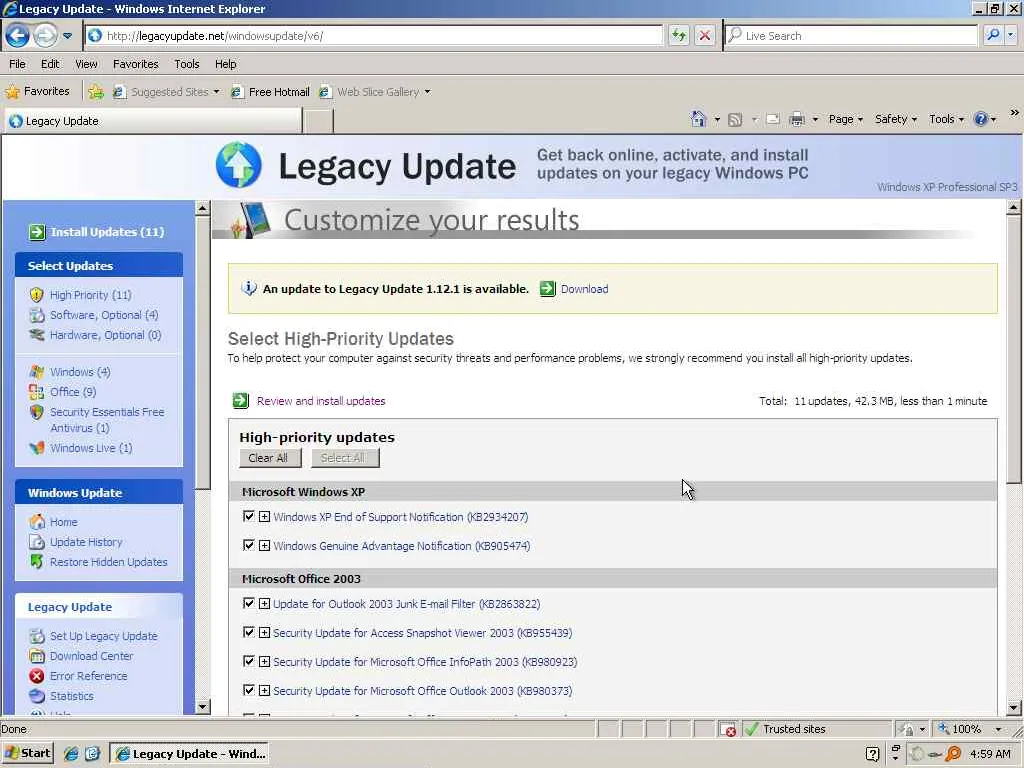This screenshot has height=768, width=1024.
Task: Click the Download Center icon
Action: [37, 656]
